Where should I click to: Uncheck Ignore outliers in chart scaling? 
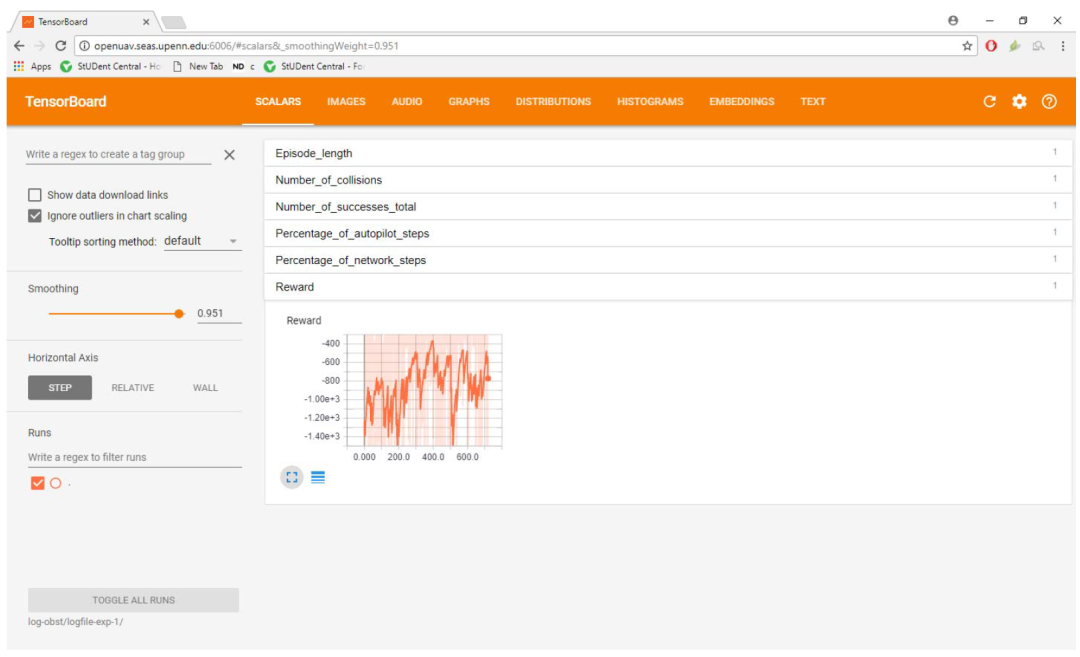click(35, 216)
